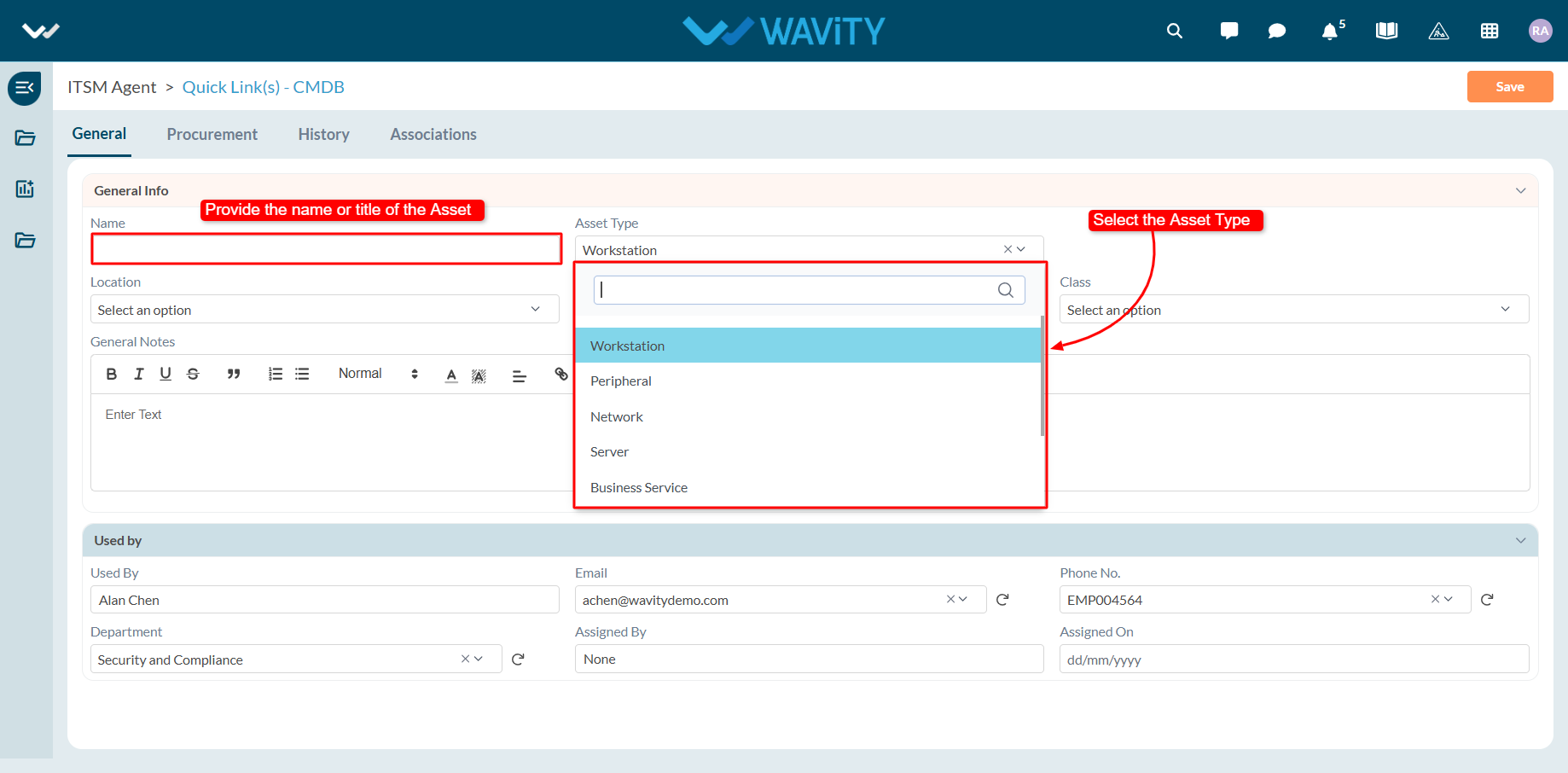
Task: Clear the Asset Type Workstation selection
Action: (x=1008, y=249)
